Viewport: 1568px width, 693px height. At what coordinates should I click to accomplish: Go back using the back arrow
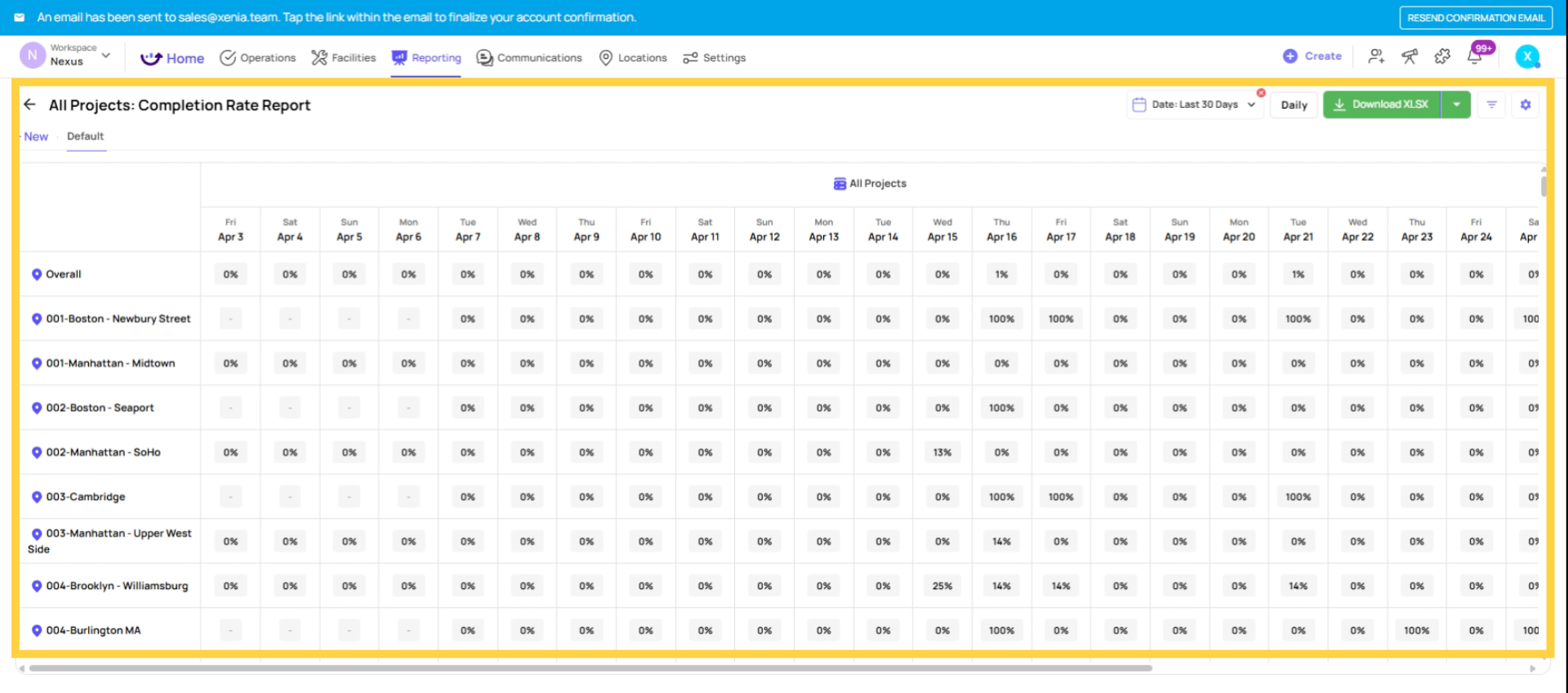point(30,105)
